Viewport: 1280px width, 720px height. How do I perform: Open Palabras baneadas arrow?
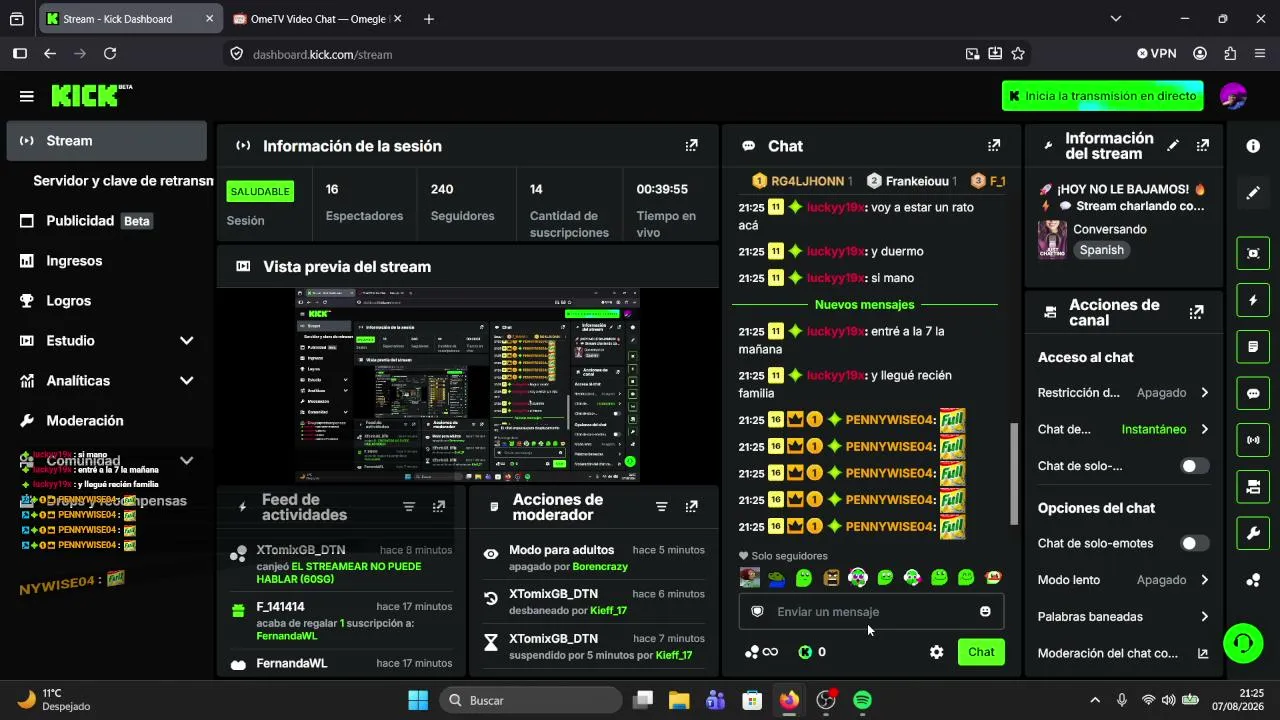(1204, 617)
